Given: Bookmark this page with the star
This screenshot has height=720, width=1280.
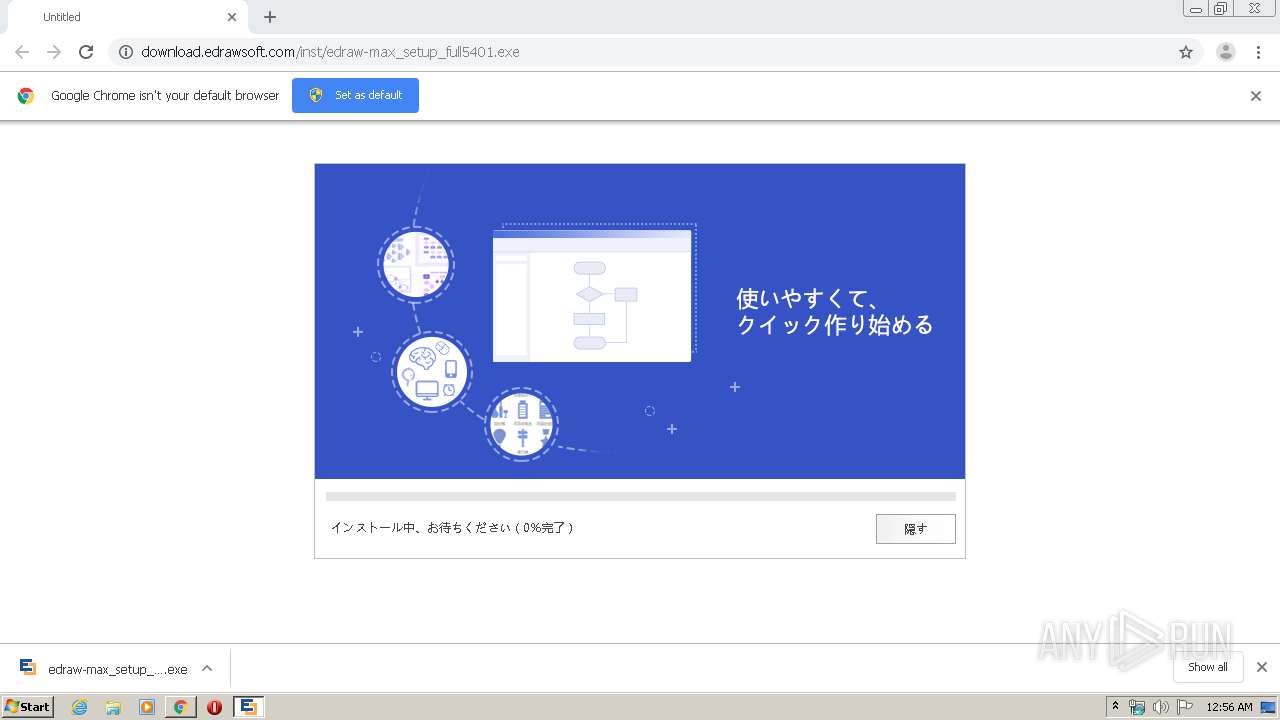Looking at the screenshot, I should (1186, 52).
